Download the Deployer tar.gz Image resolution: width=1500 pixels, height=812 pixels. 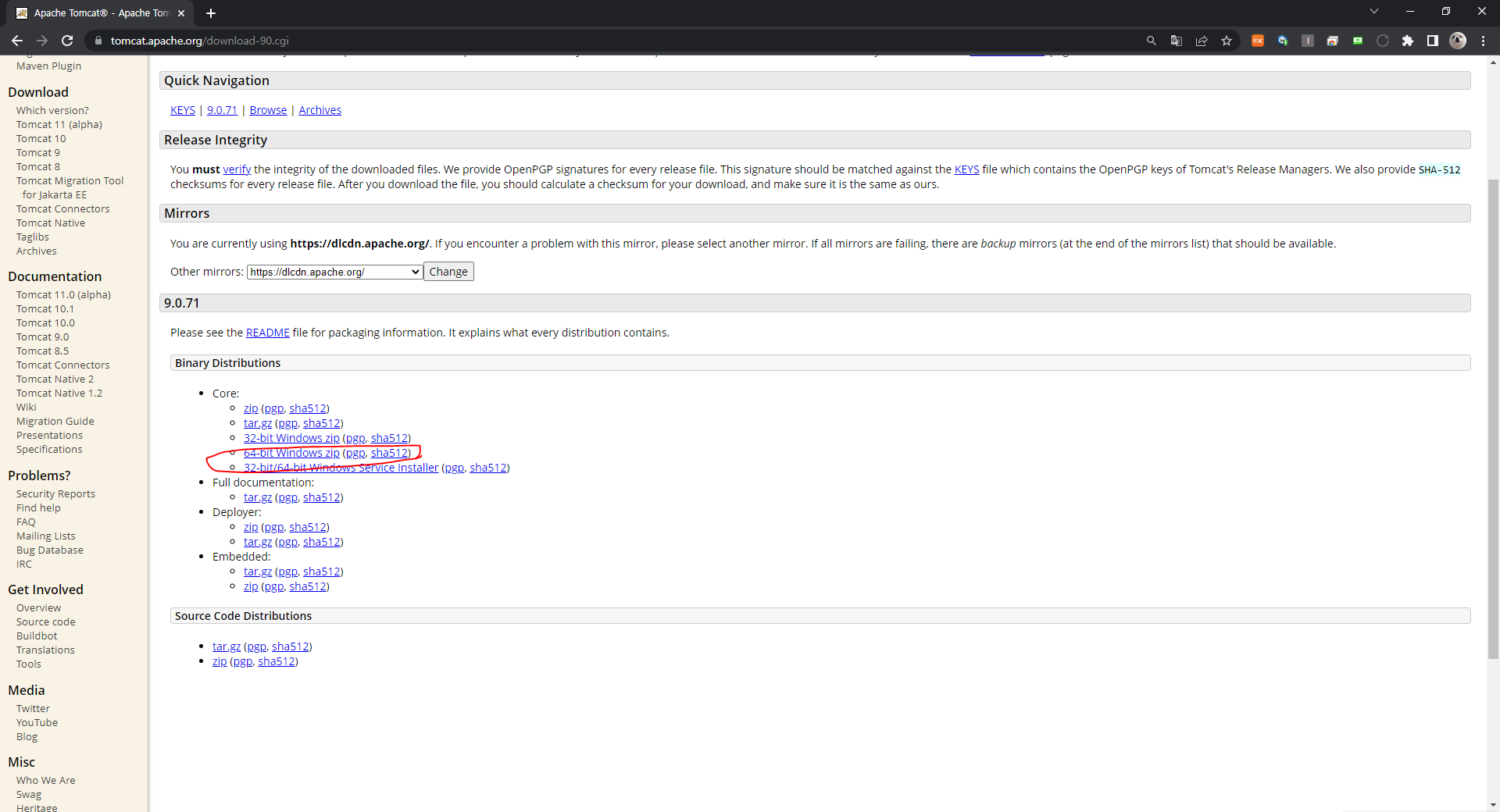tap(258, 542)
